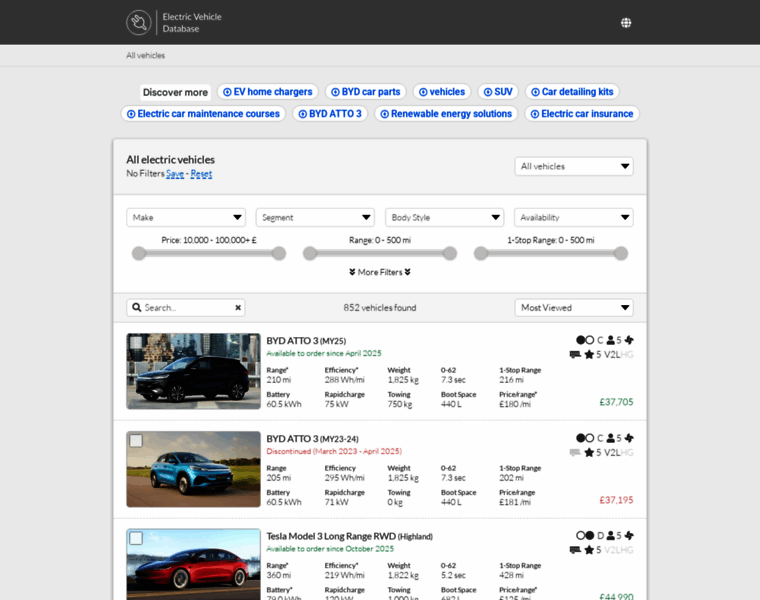The width and height of the screenshot is (760, 600).
Task: Click drive-wheel indicator icon on BYD ATTO 3 MY25
Action: (585, 340)
